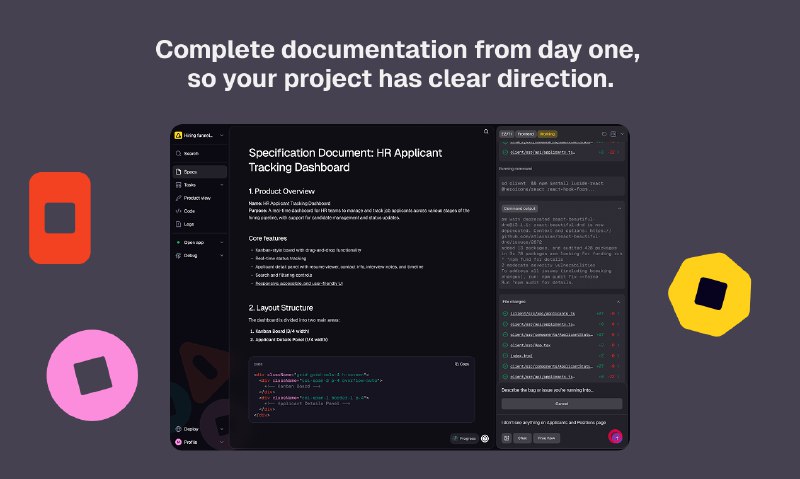Click the round avatar icon beside Progress
Screen dimensions: 800x479
coord(485,437)
